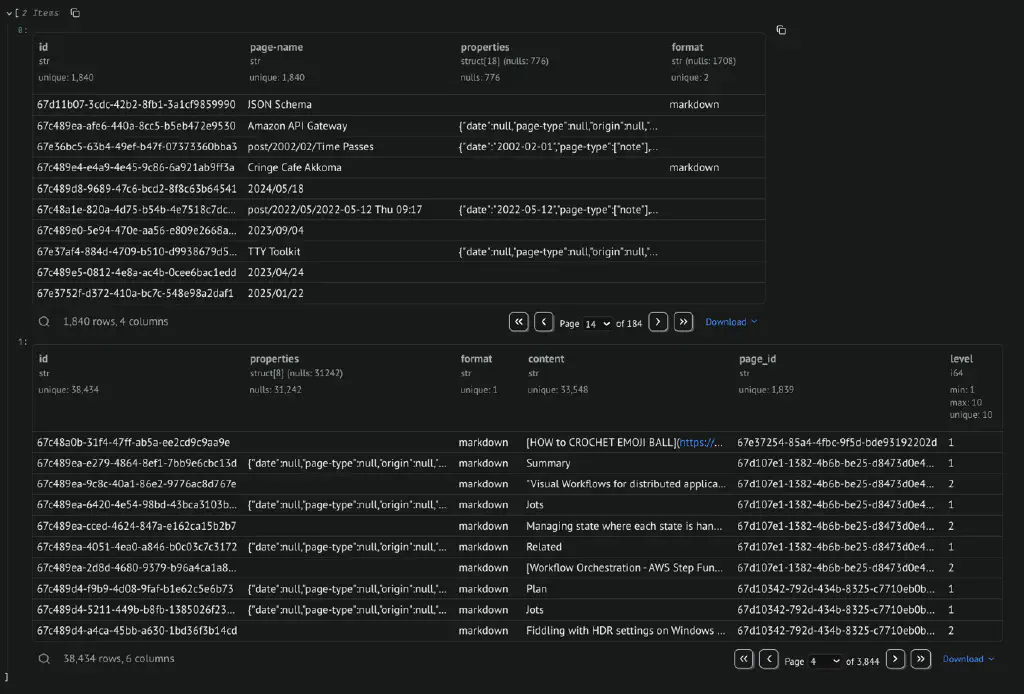Viewport: 1024px width, 694px height.
Task: Open search in the 38,434 rows table
Action: (44, 659)
